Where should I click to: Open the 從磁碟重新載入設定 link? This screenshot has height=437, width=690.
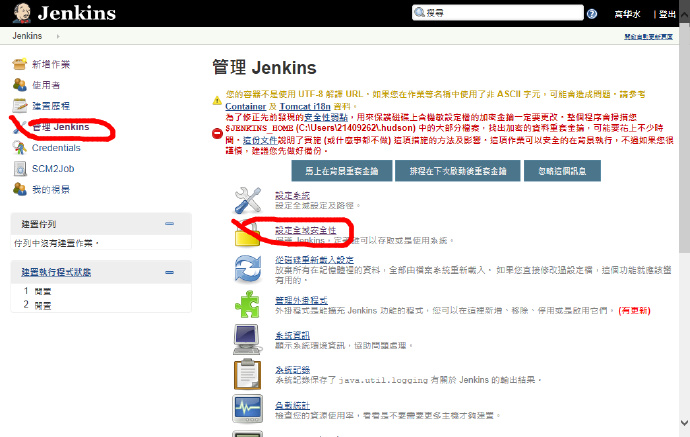[314, 260]
